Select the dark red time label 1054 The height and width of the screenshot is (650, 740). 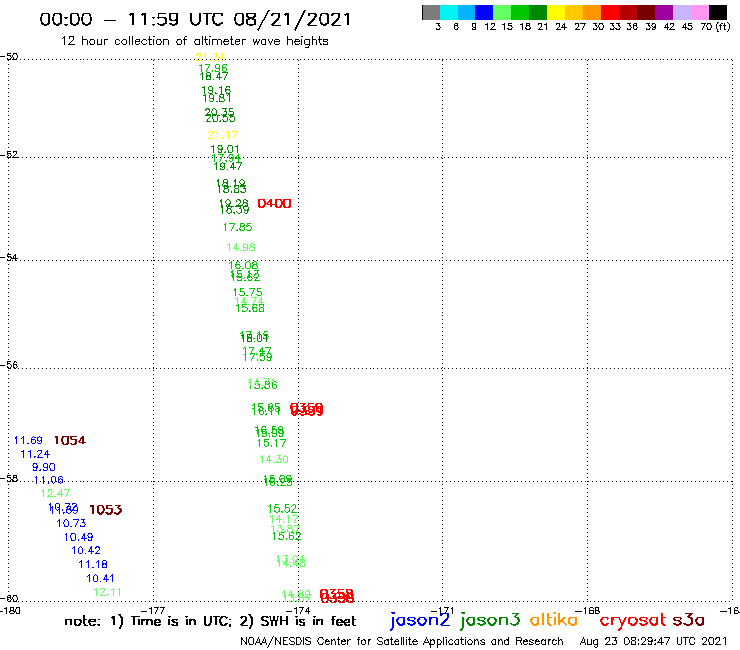click(x=70, y=441)
